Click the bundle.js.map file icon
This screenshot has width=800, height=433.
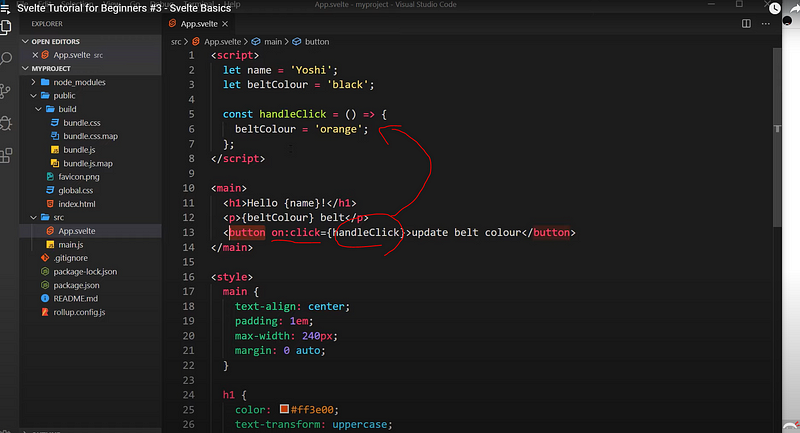[55, 163]
